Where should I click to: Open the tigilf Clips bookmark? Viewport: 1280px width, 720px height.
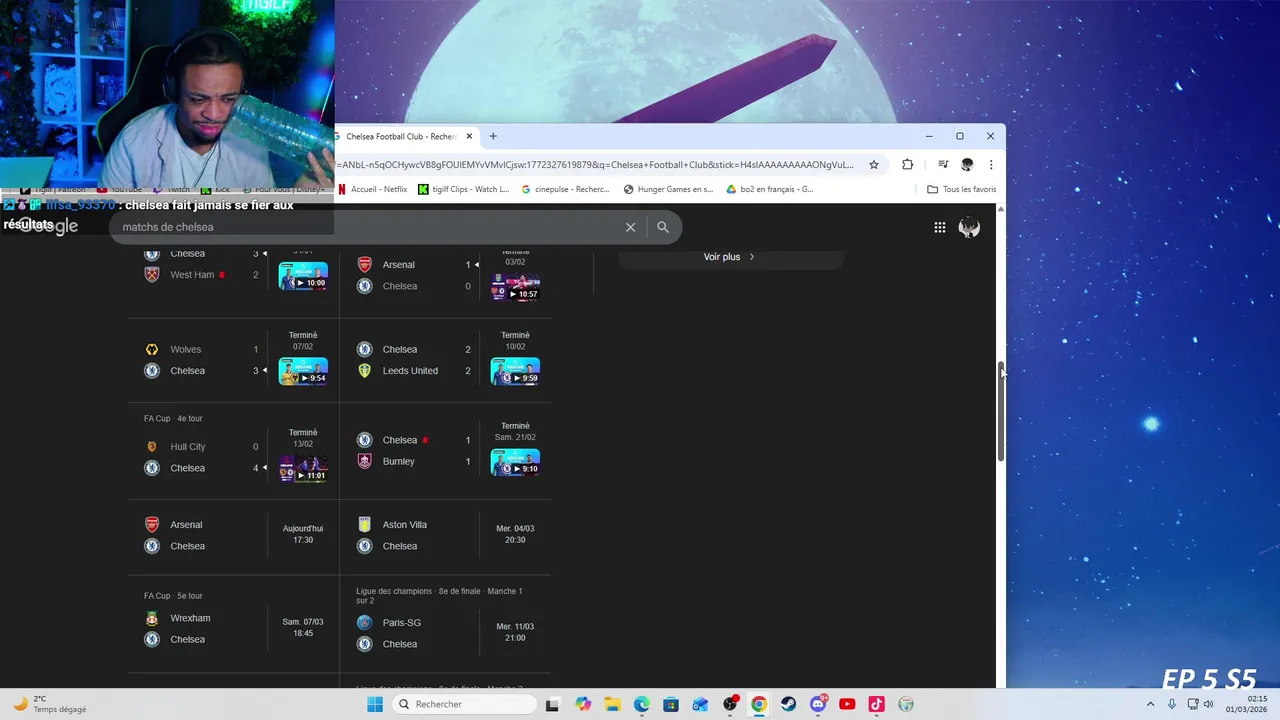click(464, 189)
